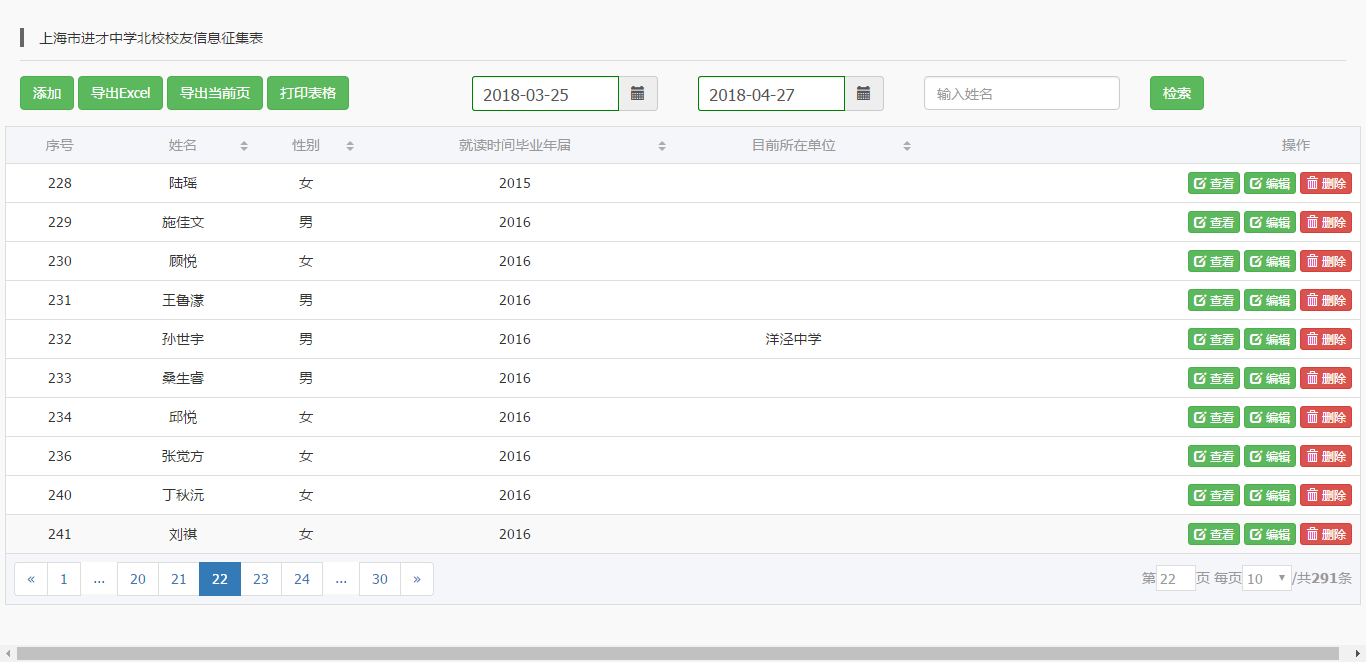1366x662 pixels.
Task: Export data with 导出Excel button
Action: tap(120, 93)
